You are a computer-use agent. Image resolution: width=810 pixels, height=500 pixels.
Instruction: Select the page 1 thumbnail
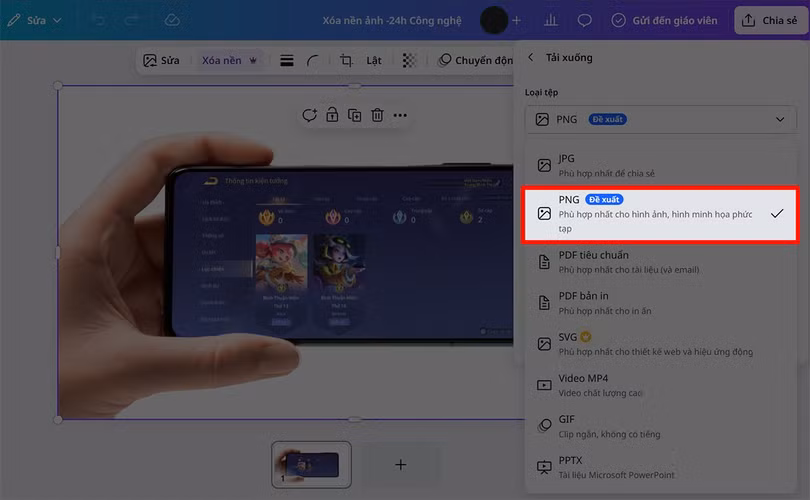312,464
